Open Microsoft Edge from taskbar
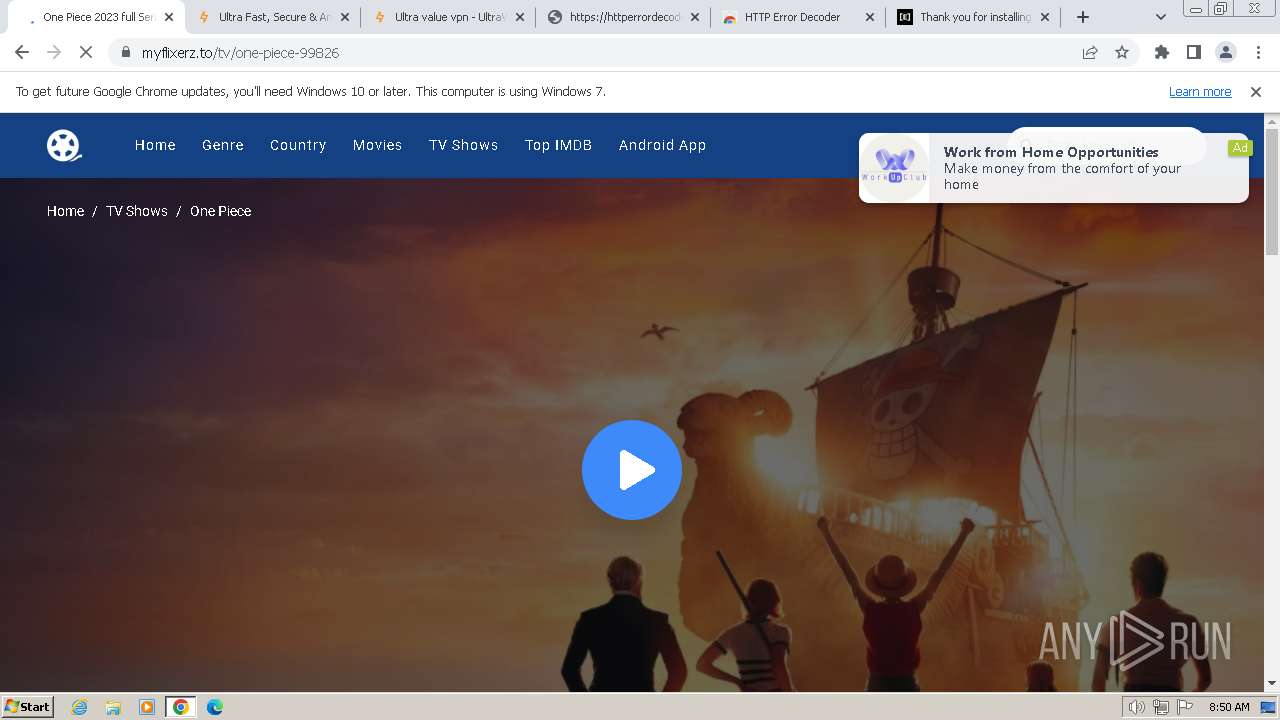The height and width of the screenshot is (720, 1280). click(215, 707)
